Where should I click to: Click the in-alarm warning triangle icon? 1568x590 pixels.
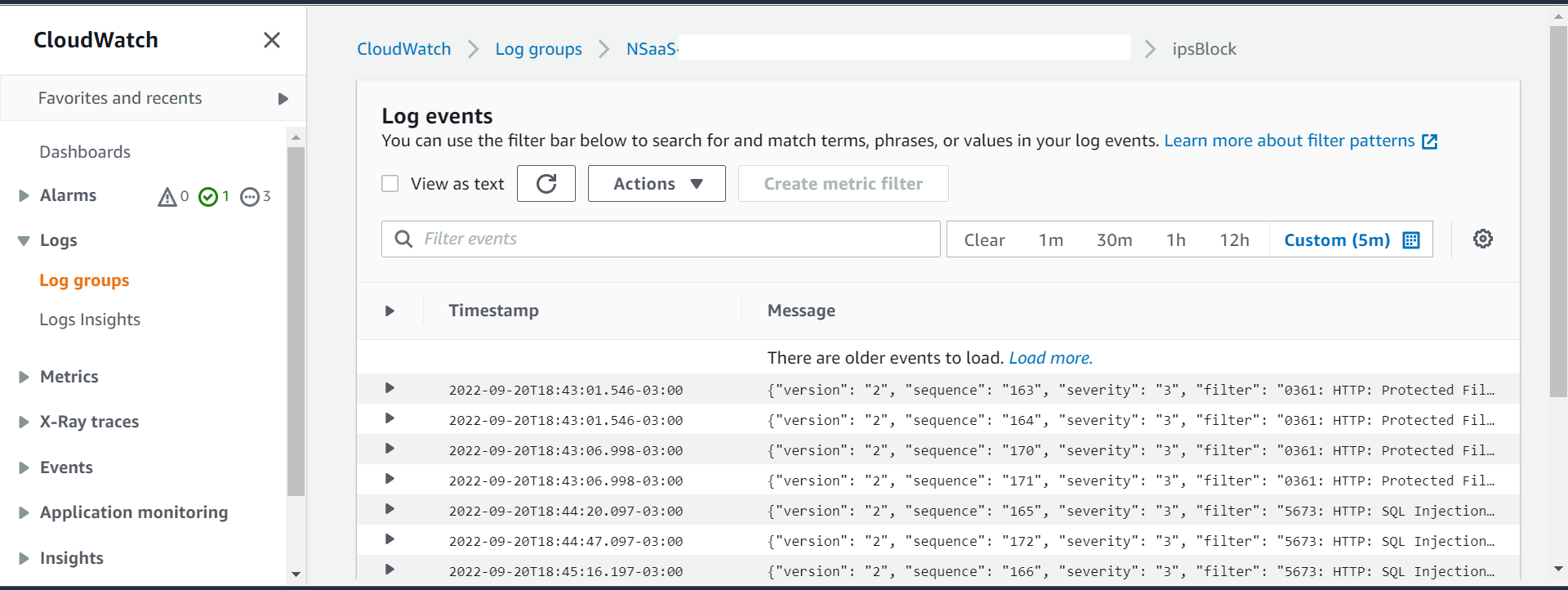pyautogui.click(x=167, y=196)
